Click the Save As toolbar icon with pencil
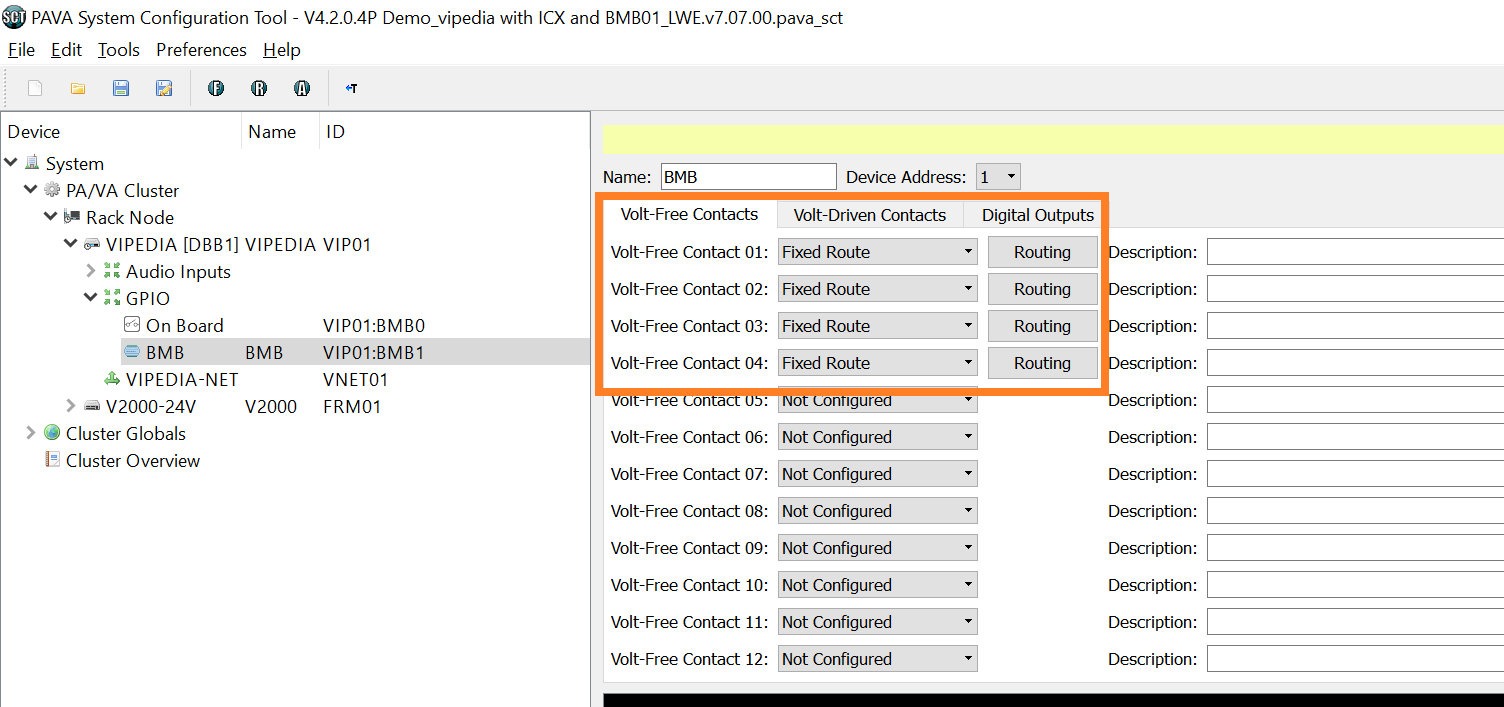The height and width of the screenshot is (707, 1504). [x=164, y=88]
